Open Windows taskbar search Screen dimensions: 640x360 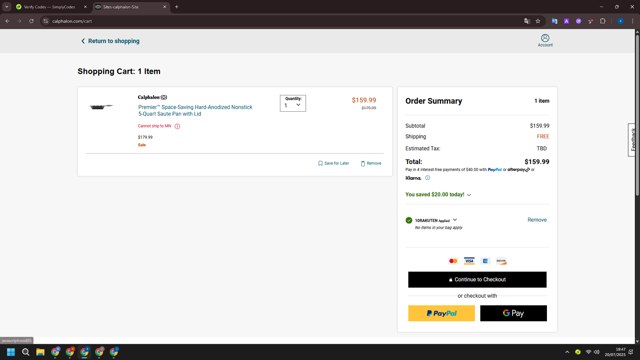point(25,352)
